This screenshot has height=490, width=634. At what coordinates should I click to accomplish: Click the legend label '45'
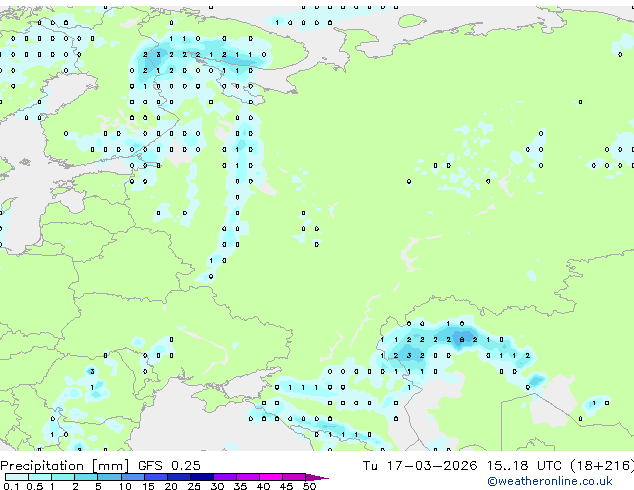pos(286,486)
